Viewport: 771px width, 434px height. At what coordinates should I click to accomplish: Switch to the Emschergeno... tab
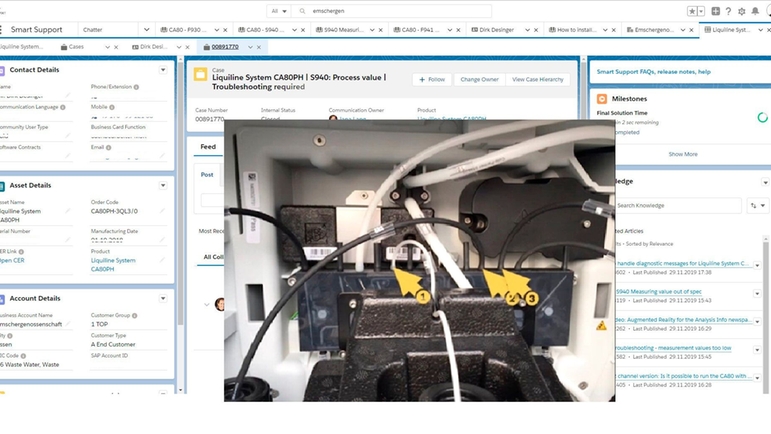[x=650, y=30]
